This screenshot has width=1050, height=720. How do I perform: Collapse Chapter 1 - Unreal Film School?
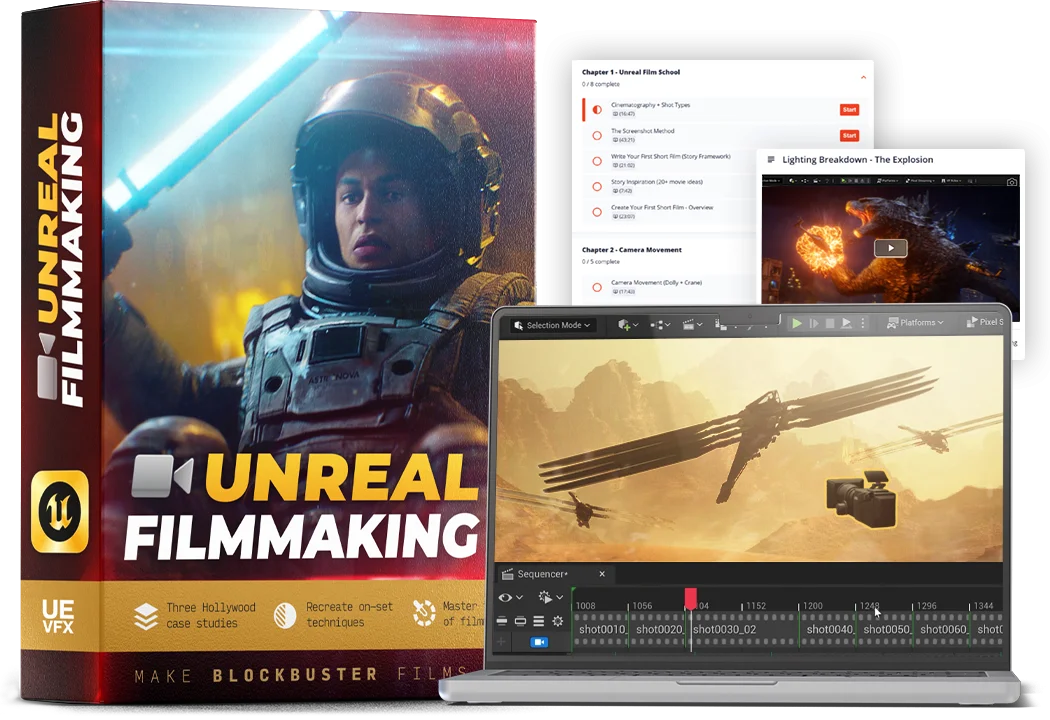(863, 78)
